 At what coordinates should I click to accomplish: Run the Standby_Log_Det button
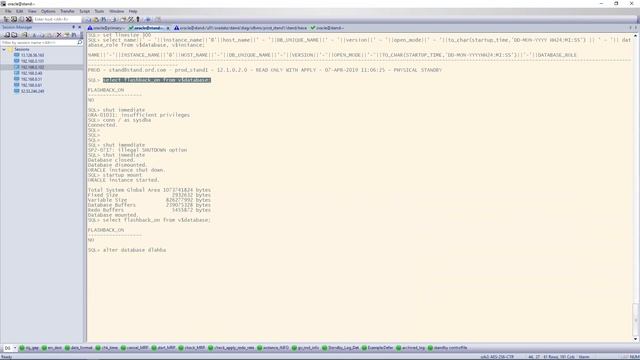pyautogui.click(x=340, y=348)
